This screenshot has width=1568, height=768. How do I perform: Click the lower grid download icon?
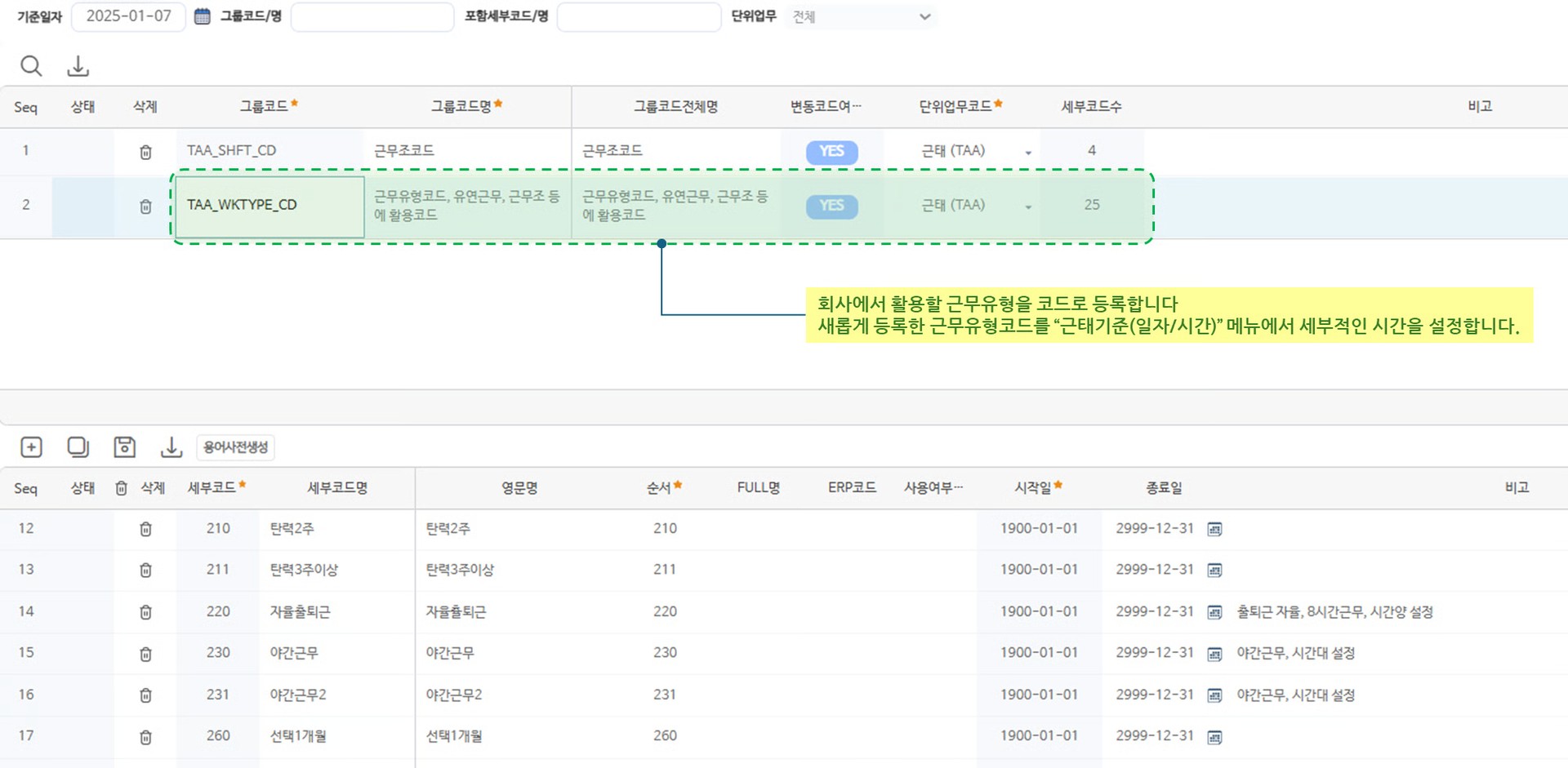pos(171,447)
